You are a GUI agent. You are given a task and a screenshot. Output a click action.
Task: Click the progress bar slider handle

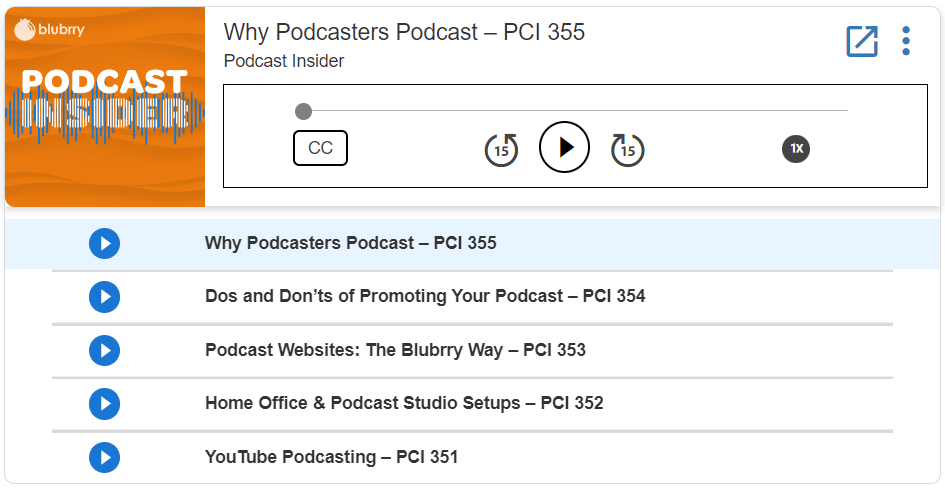pos(303,111)
